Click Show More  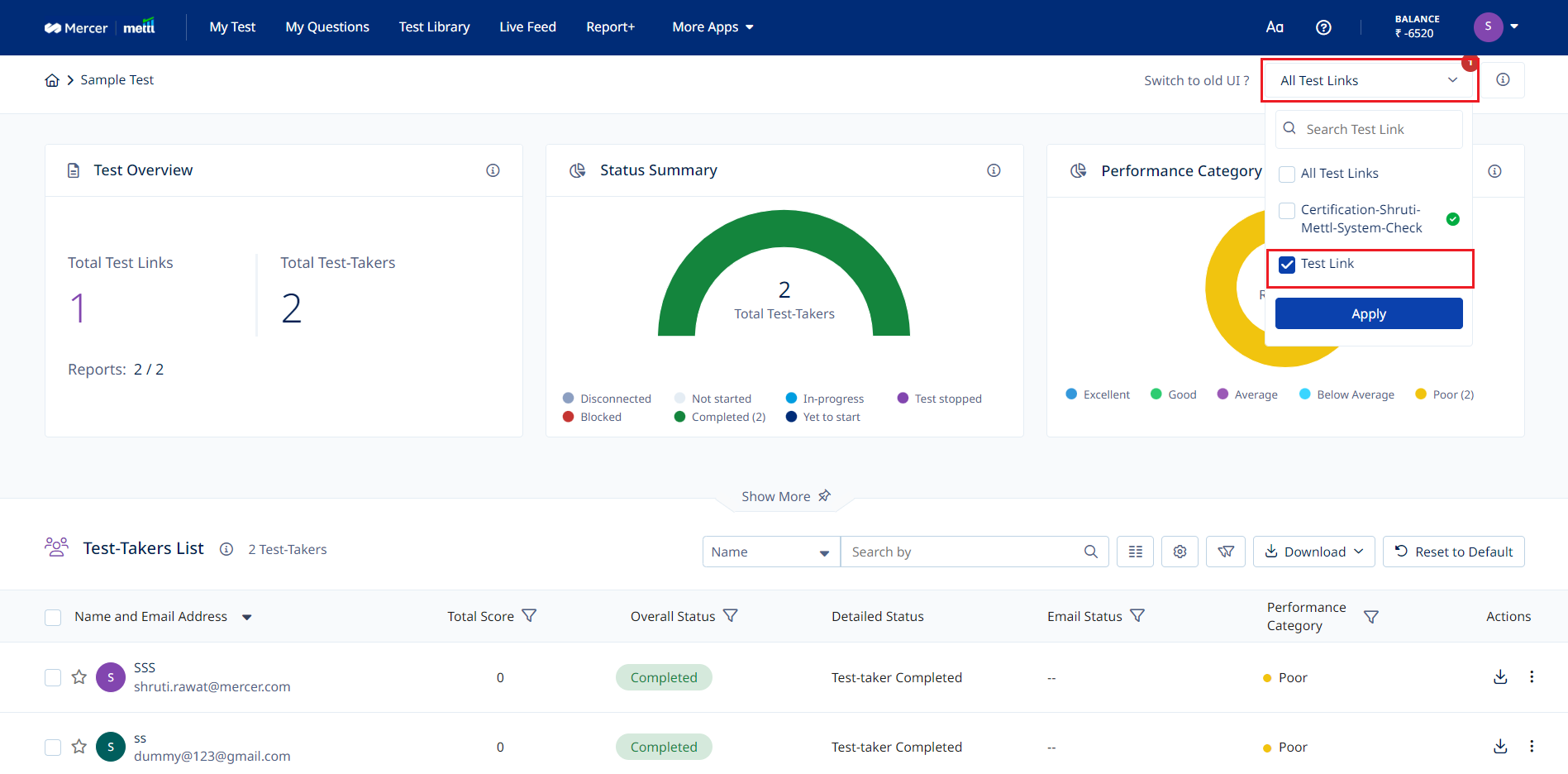(775, 496)
